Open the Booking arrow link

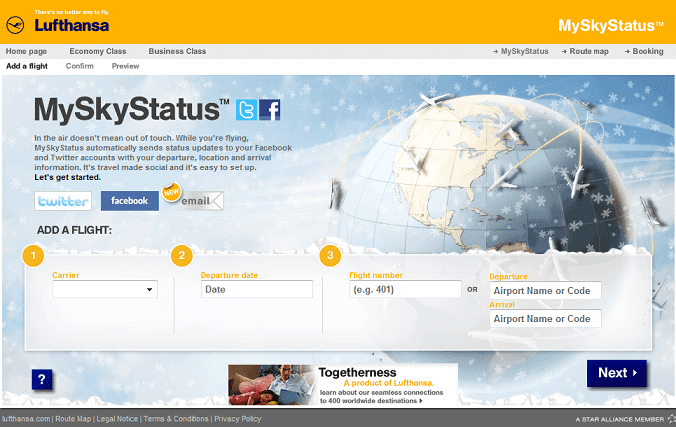pos(644,51)
